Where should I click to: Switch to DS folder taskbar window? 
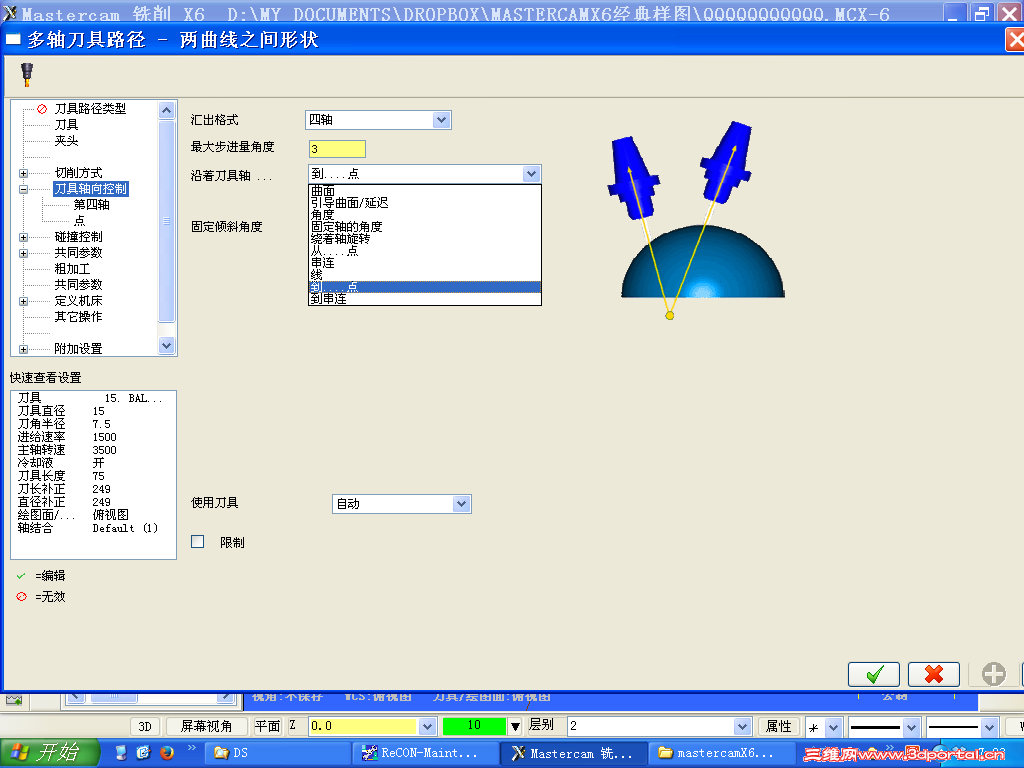[278, 753]
